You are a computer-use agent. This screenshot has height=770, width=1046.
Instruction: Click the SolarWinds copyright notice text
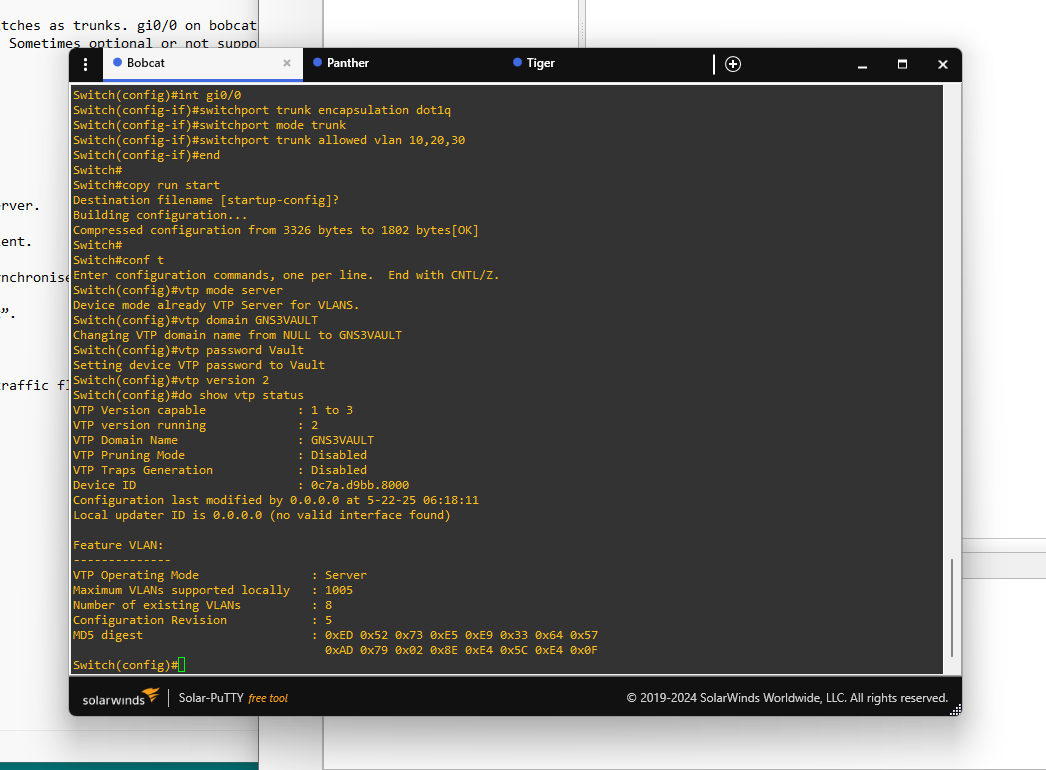[787, 698]
